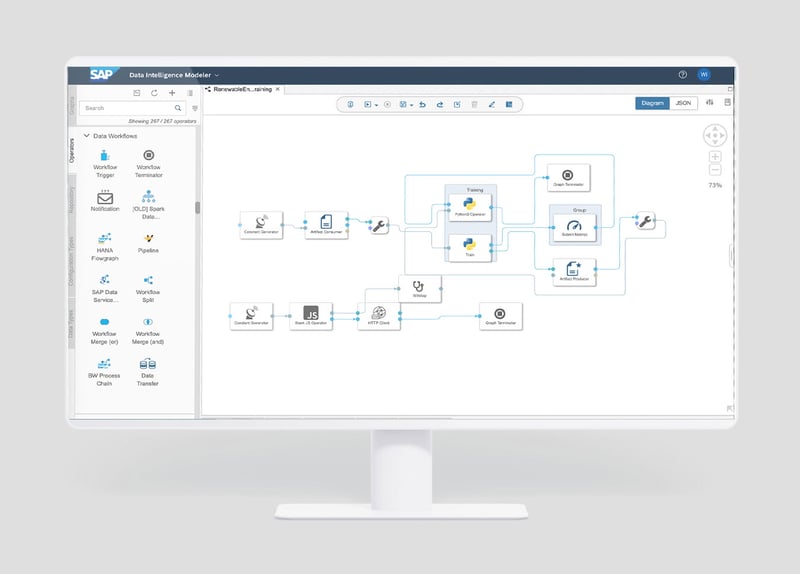Image resolution: width=800 pixels, height=574 pixels.
Task: Click the Showing 267 / 267 operators text
Action: tap(162, 121)
